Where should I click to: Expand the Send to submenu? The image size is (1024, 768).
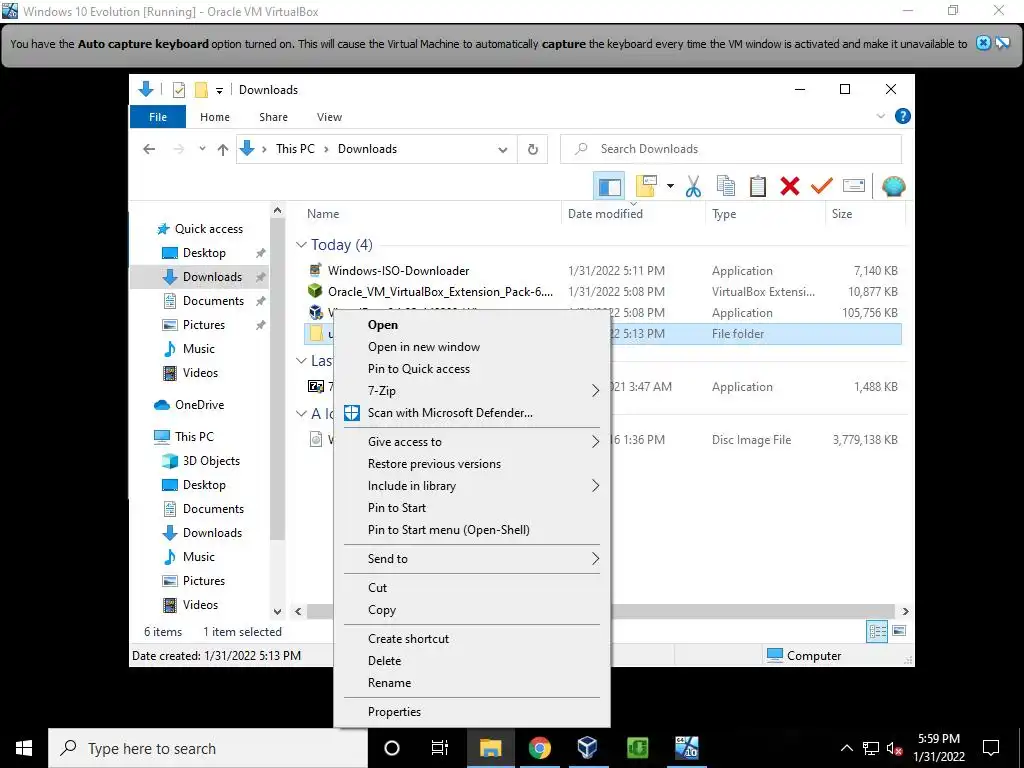click(x=472, y=558)
